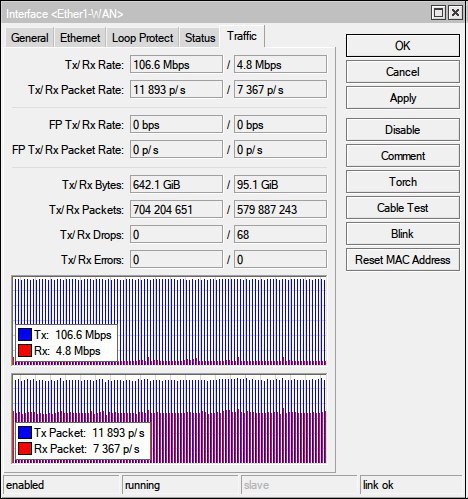Close the Ether1-WAN interface dialog
Screen dimensions: 468x499
(455, 13)
